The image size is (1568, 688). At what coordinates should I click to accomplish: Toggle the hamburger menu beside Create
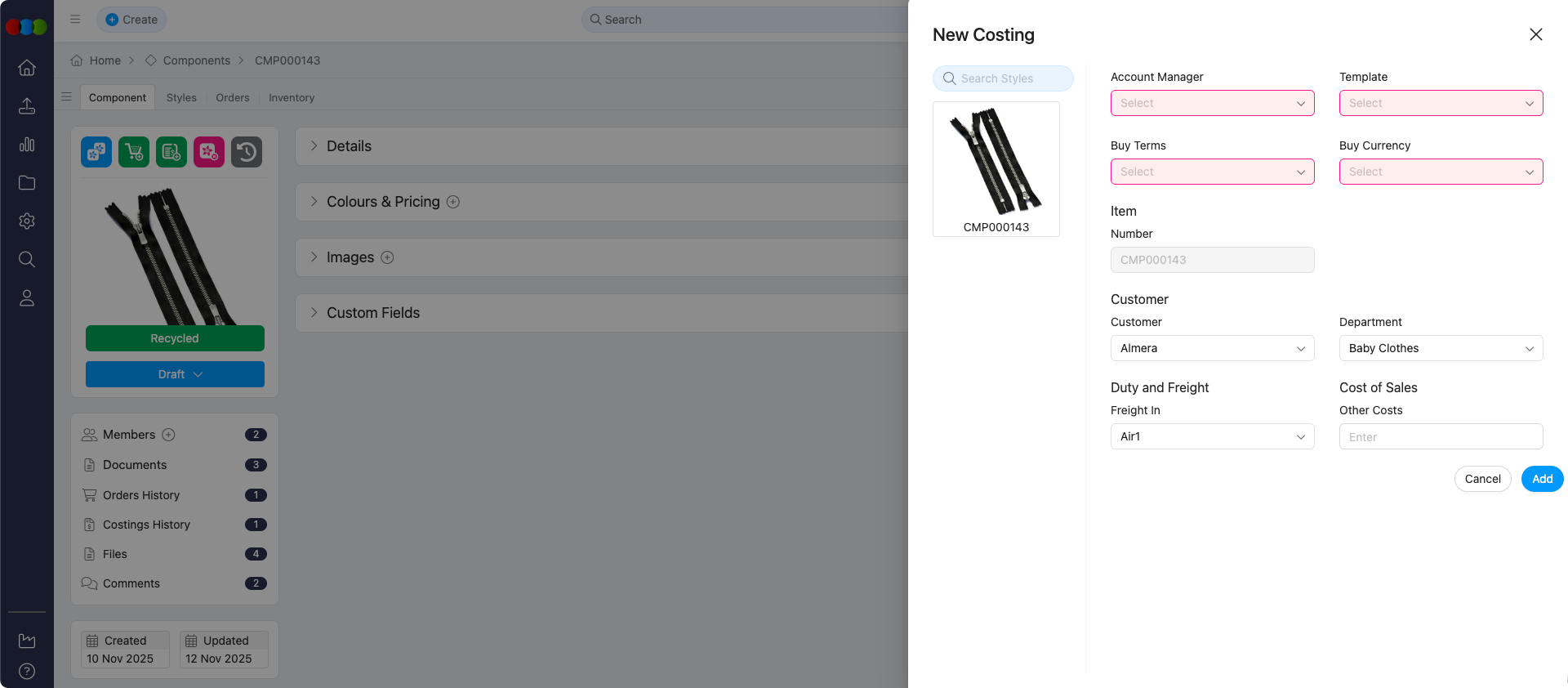[x=75, y=20]
